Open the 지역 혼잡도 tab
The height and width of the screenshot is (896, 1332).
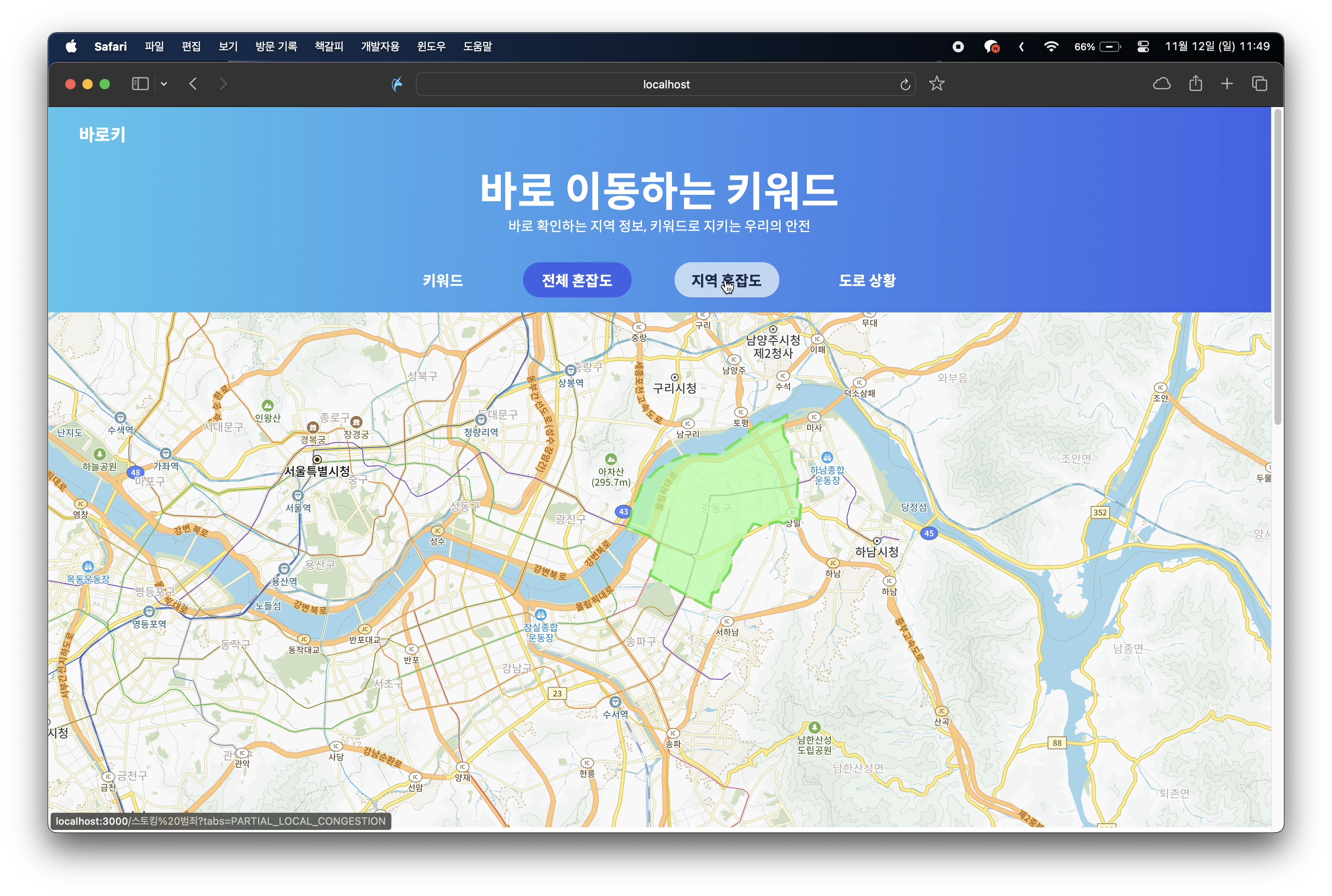pyautogui.click(x=726, y=280)
